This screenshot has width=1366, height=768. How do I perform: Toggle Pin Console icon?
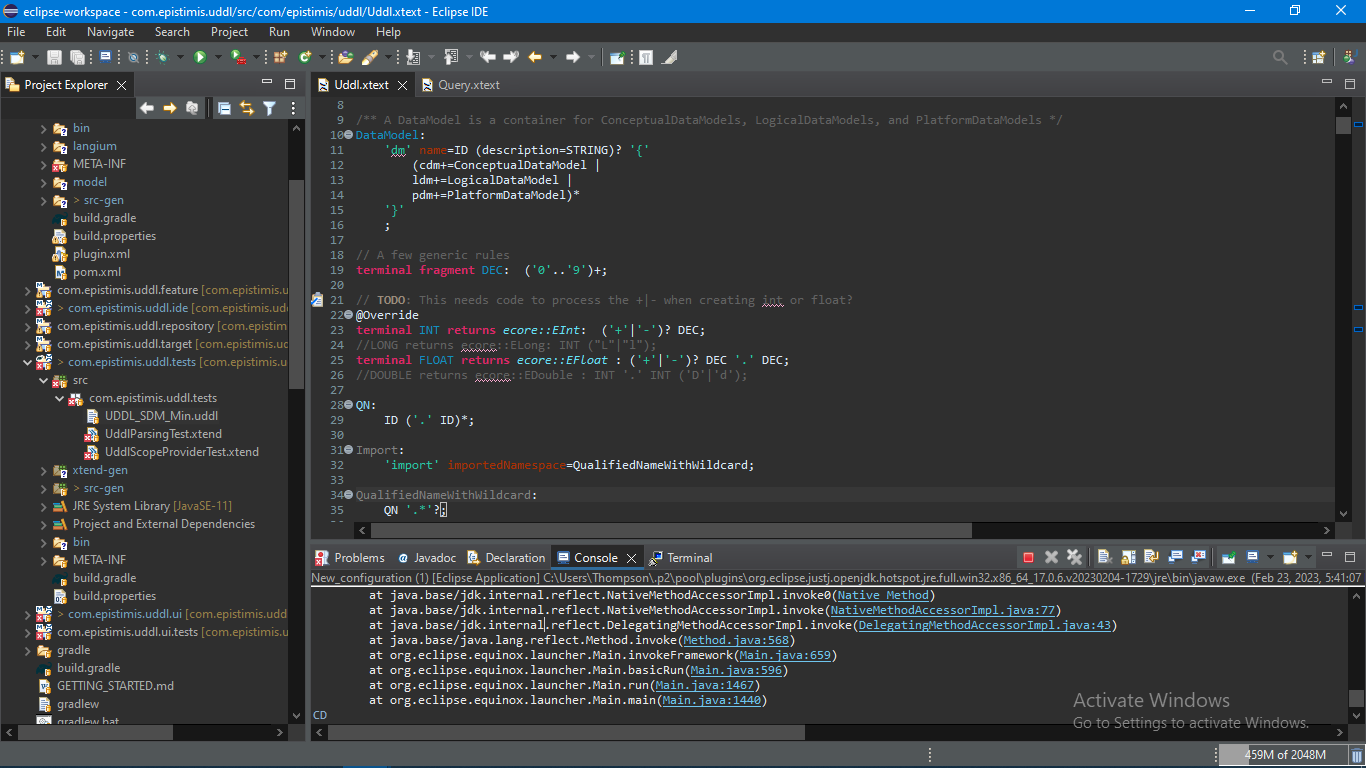tap(1228, 557)
